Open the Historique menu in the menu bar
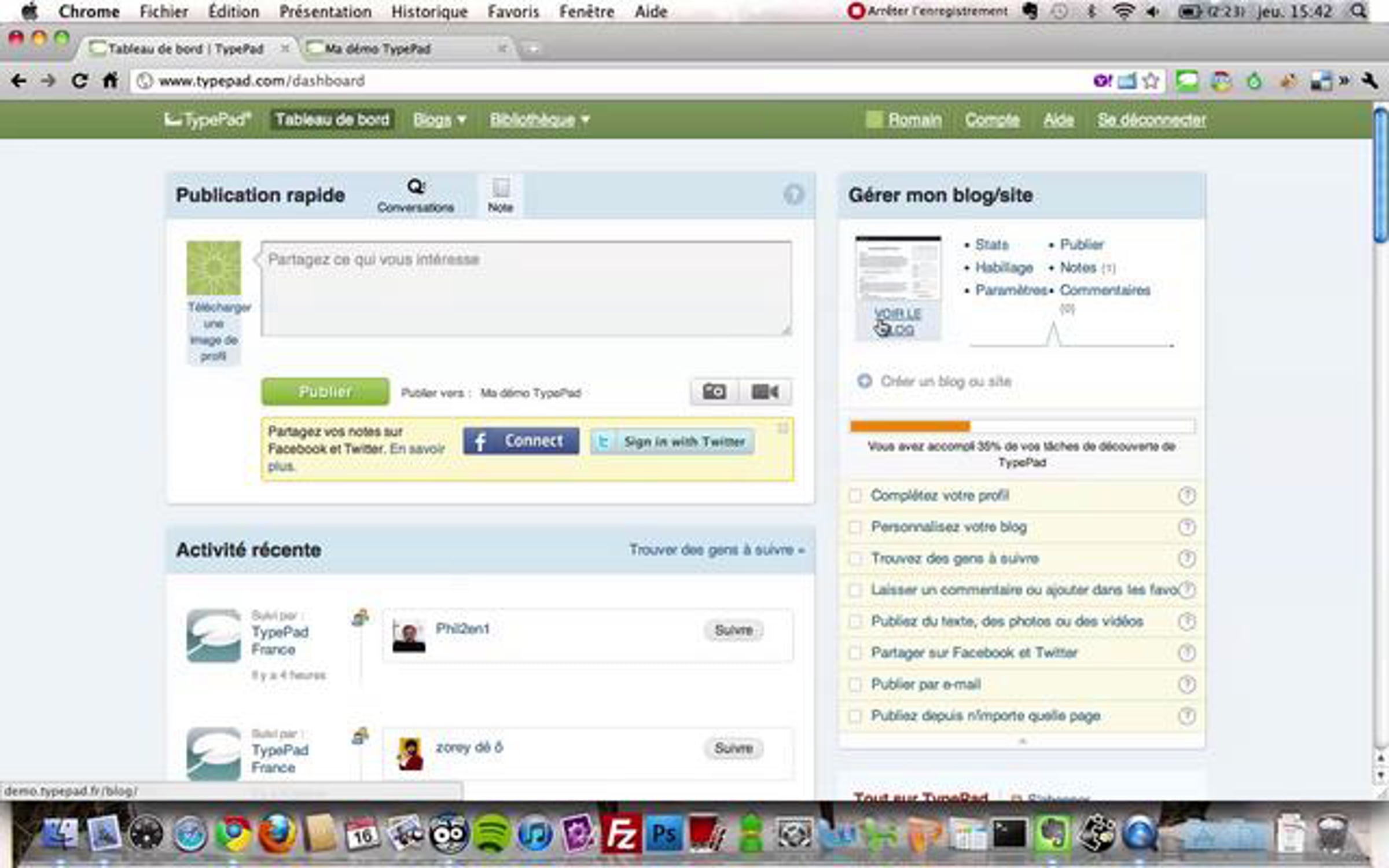The image size is (1389, 868). coord(429,12)
